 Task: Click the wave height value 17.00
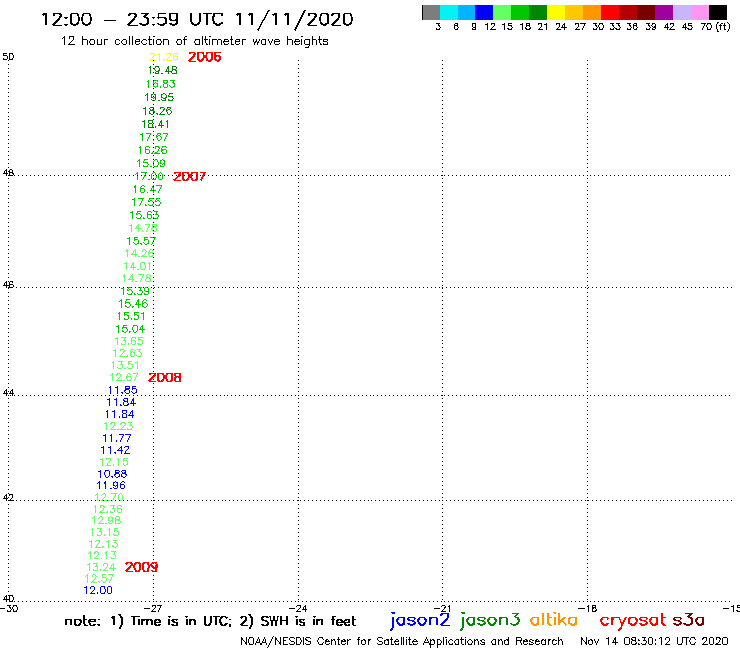(x=149, y=177)
